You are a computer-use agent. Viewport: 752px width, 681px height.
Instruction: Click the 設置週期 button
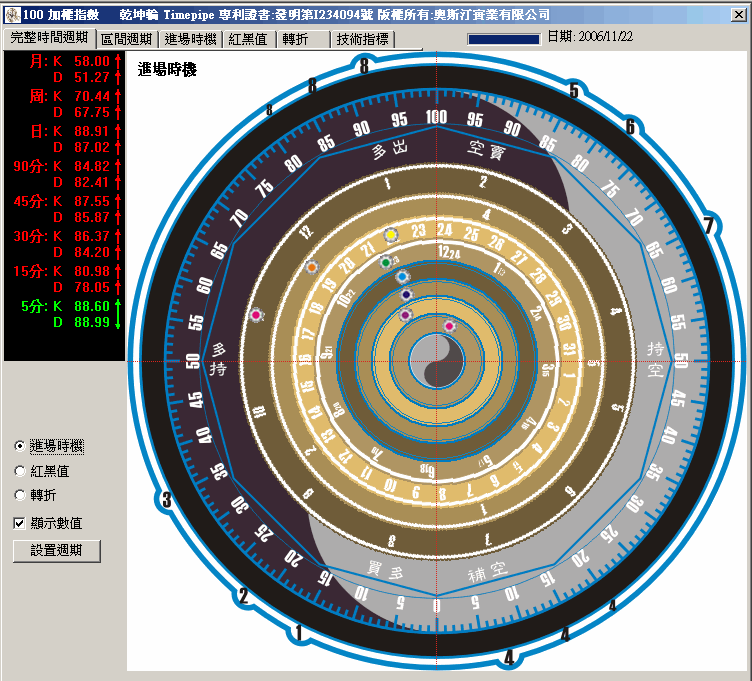coord(57,550)
